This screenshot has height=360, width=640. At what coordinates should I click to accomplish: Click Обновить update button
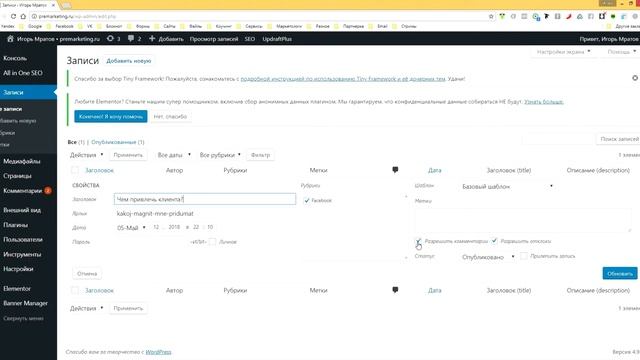coord(620,273)
